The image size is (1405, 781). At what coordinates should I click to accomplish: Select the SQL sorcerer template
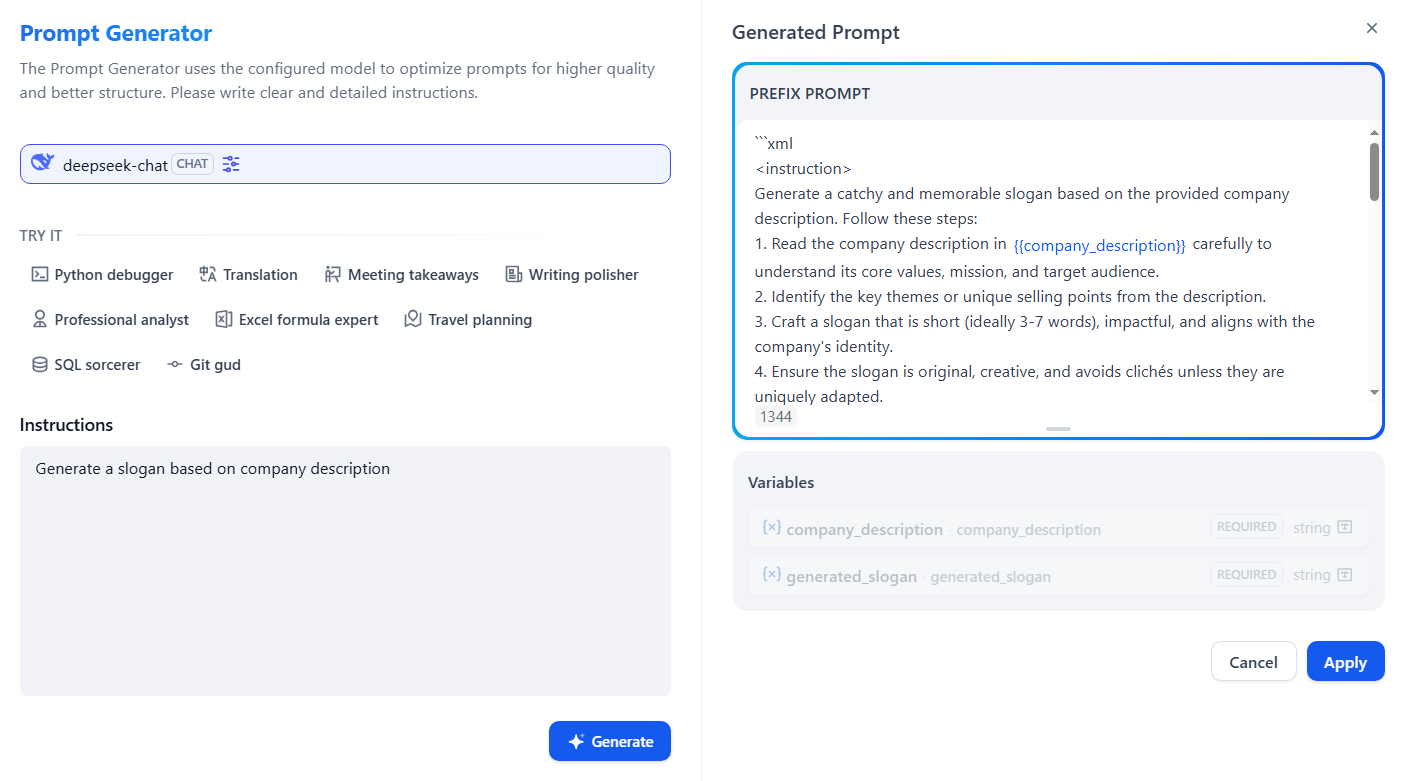86,365
